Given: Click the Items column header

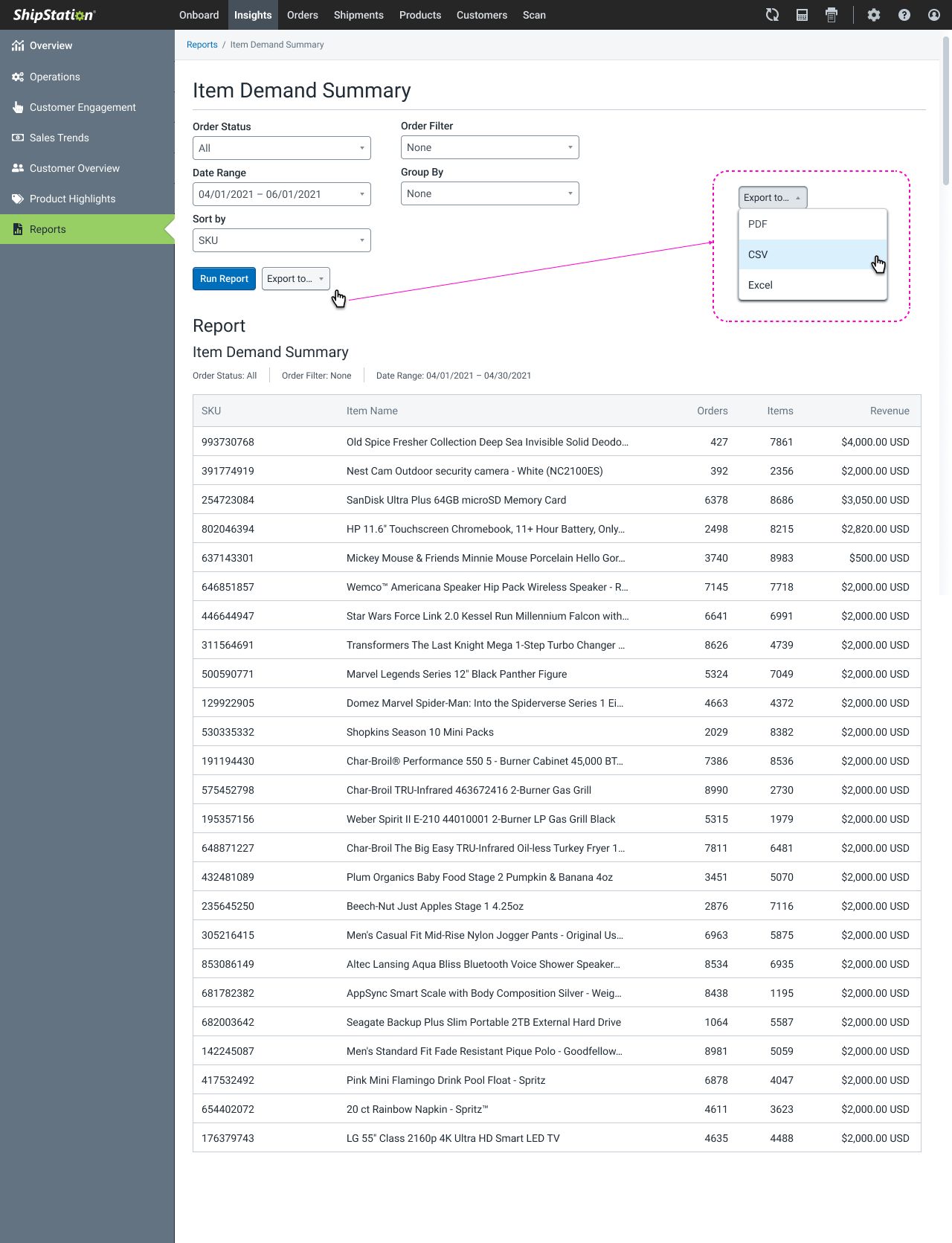Looking at the screenshot, I should click(x=780, y=411).
